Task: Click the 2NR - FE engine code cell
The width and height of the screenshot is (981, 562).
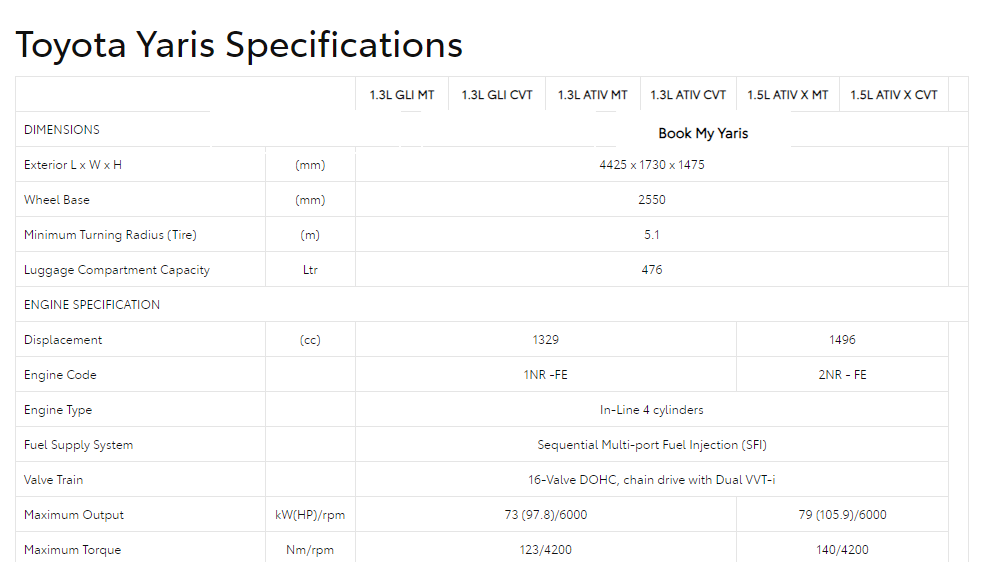Action: click(x=842, y=375)
